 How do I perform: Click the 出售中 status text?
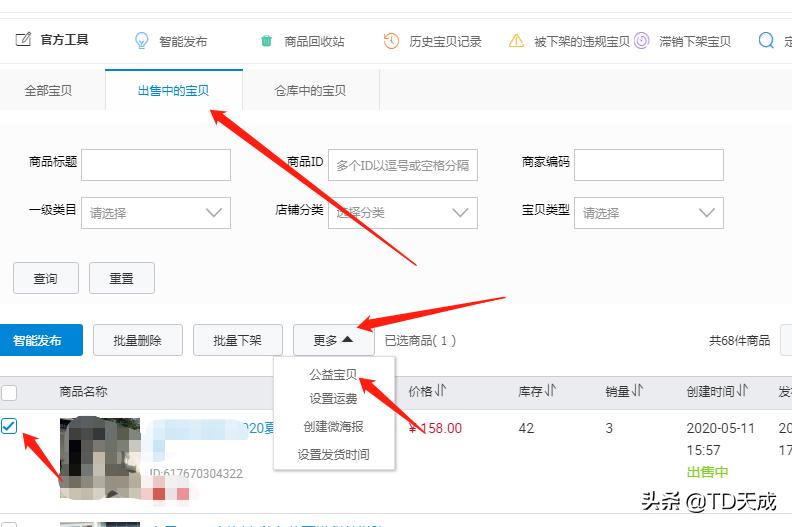tap(707, 472)
